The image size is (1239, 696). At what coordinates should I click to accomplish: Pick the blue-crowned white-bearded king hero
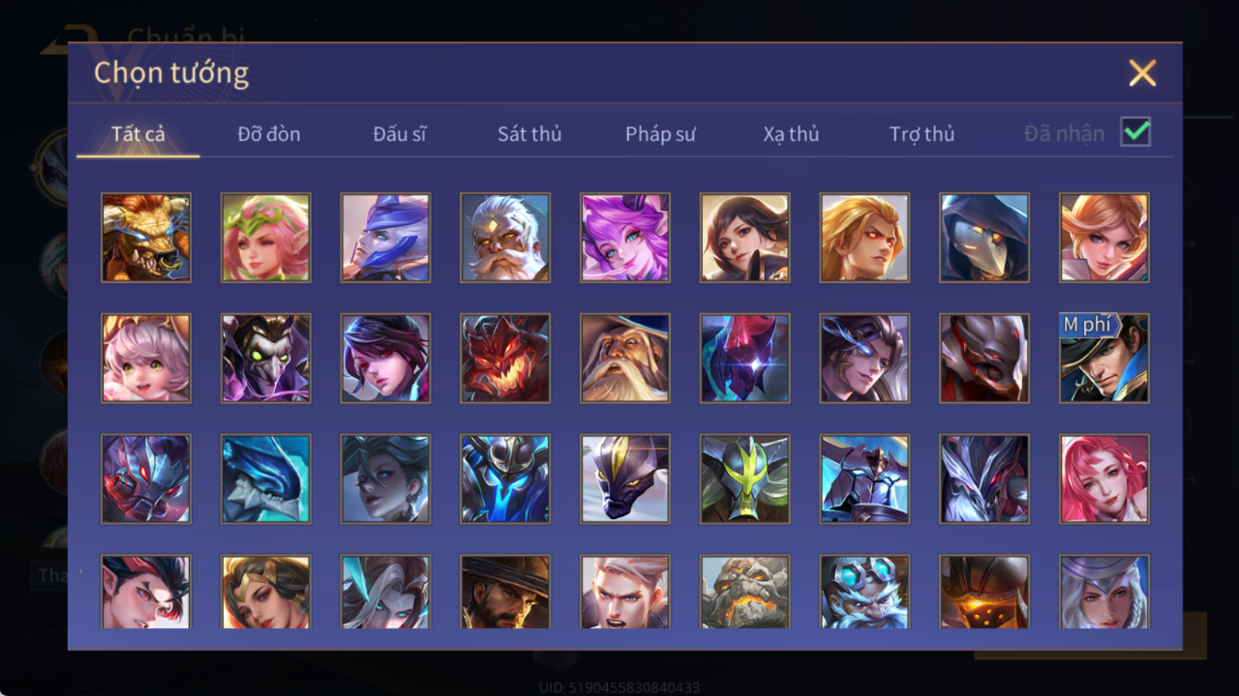click(865, 592)
